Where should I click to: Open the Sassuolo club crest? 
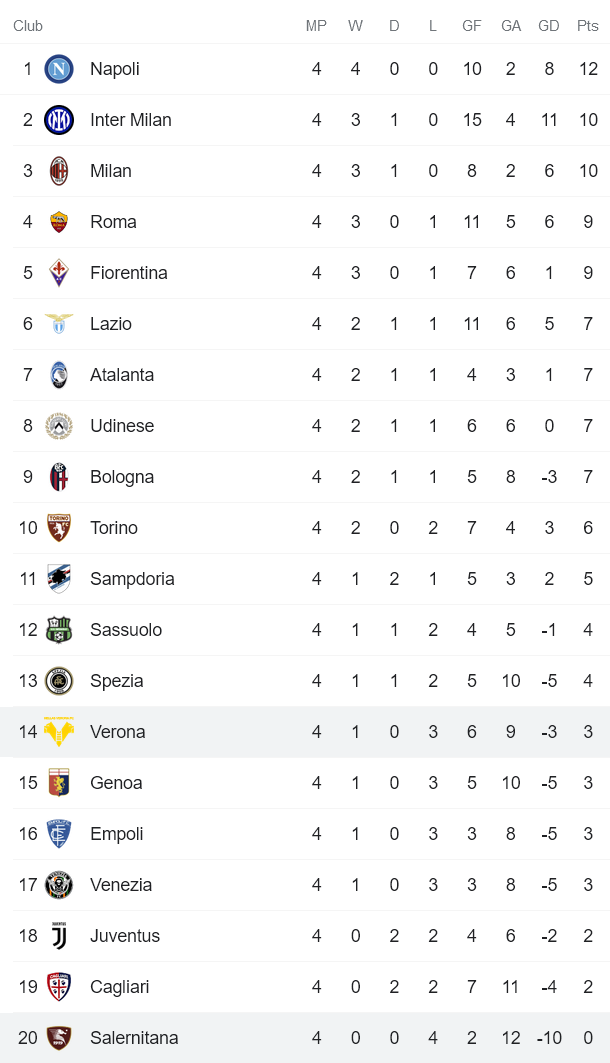tap(58, 630)
